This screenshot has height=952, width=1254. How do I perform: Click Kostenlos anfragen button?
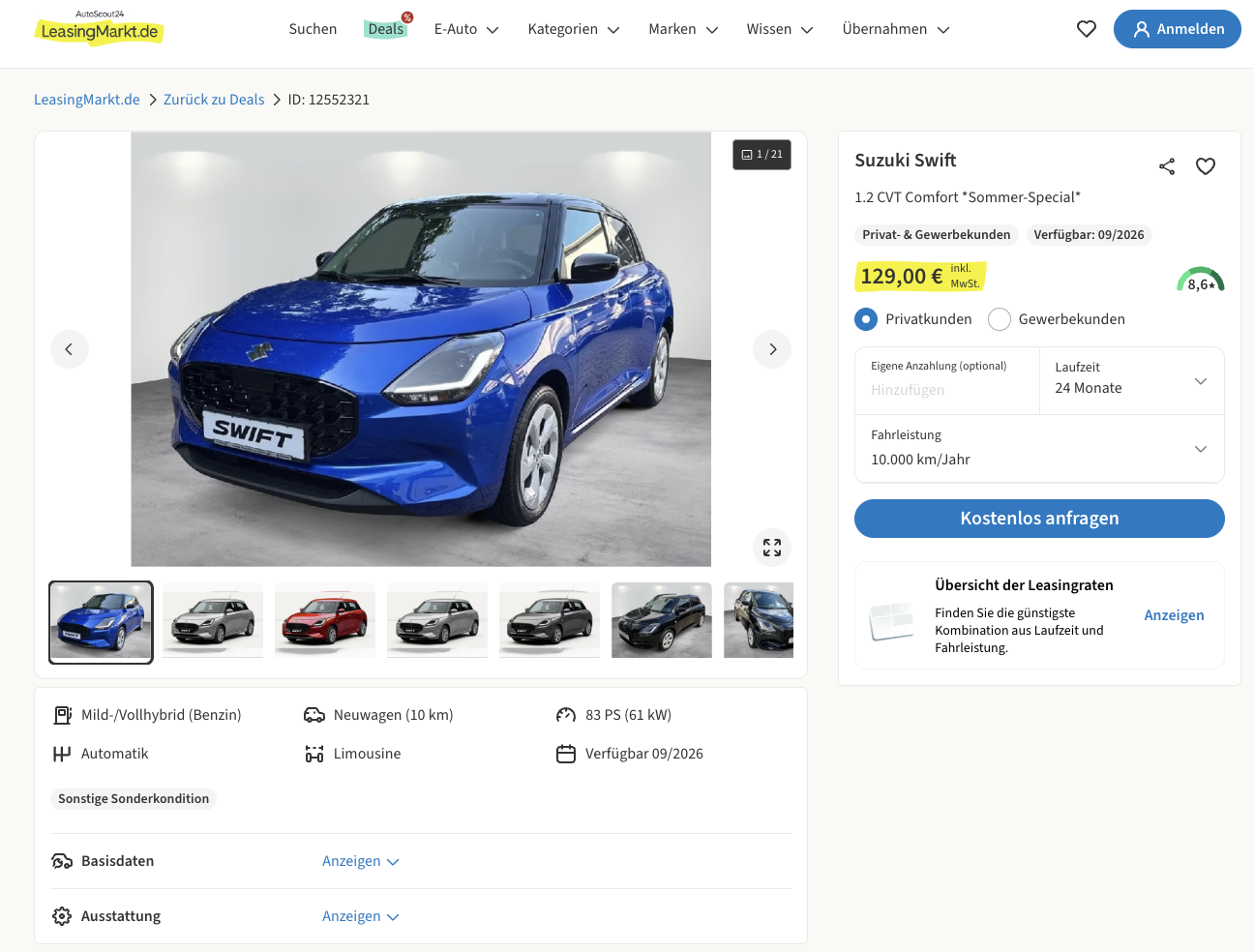1039,519
